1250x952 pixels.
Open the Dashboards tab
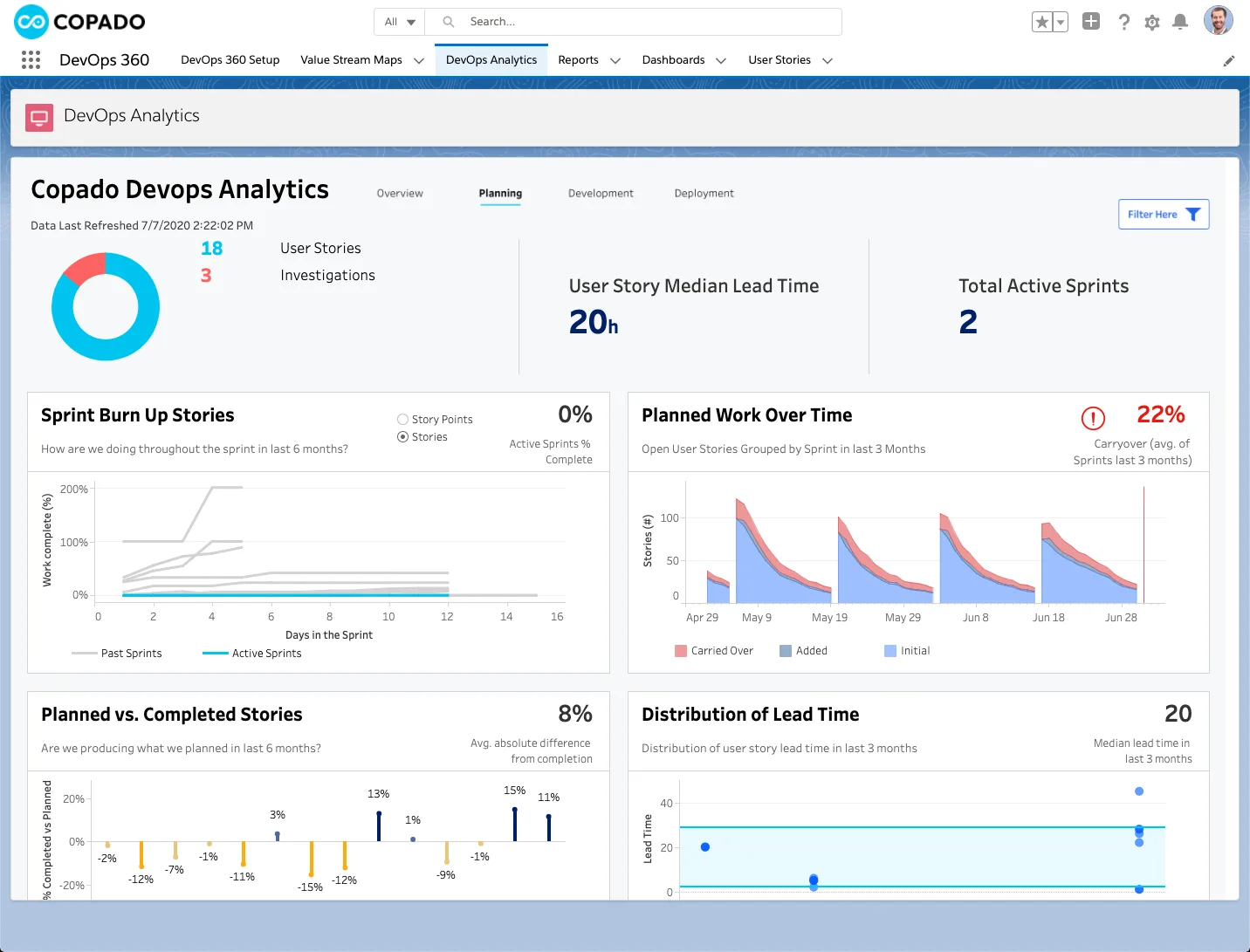(x=673, y=60)
